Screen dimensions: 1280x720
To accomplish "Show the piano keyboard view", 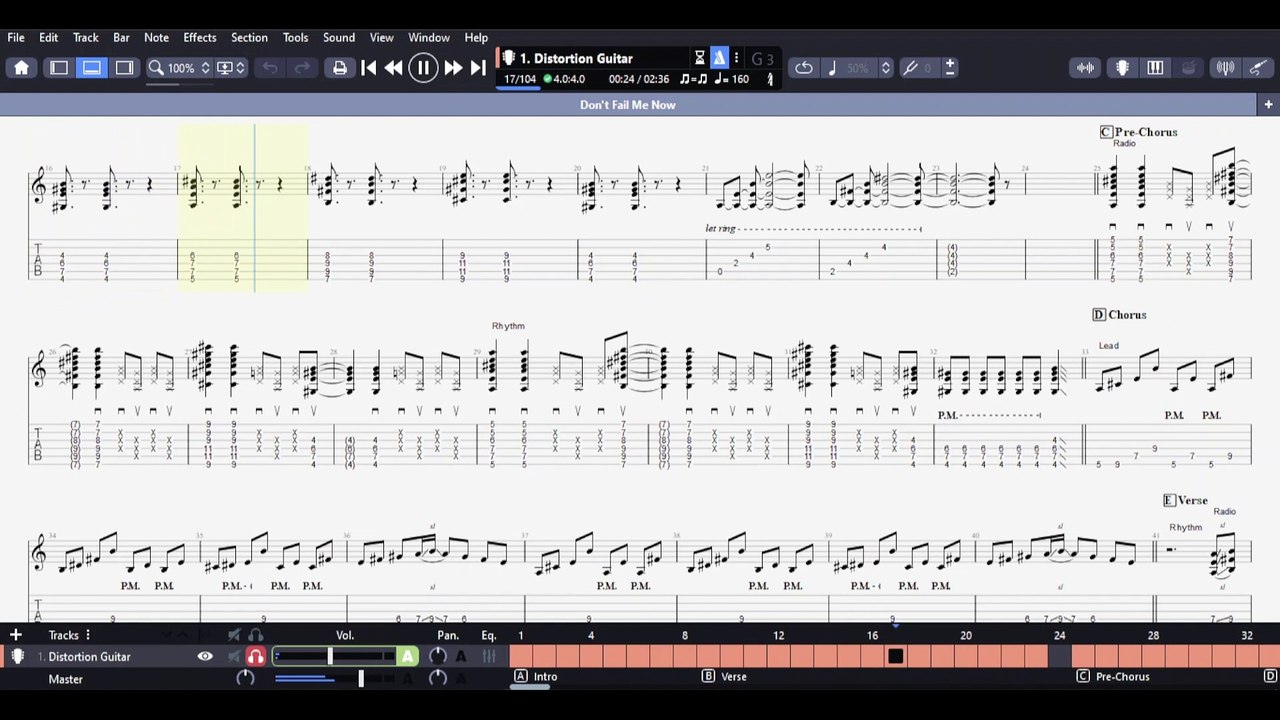I will point(1155,68).
